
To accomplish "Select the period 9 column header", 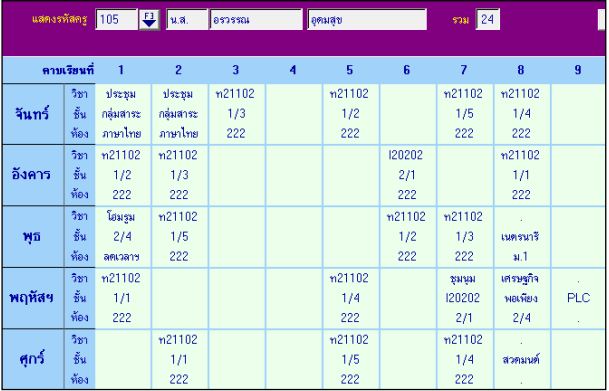I will pos(578,70).
